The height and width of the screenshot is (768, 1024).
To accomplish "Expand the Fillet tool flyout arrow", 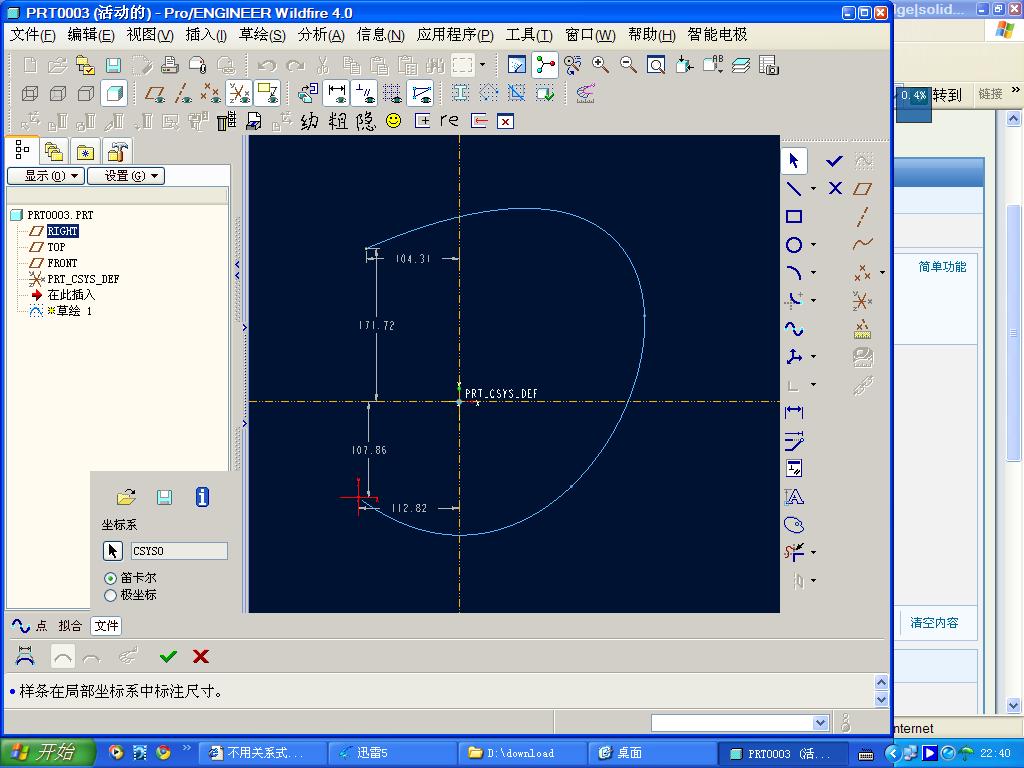I will coord(814,300).
